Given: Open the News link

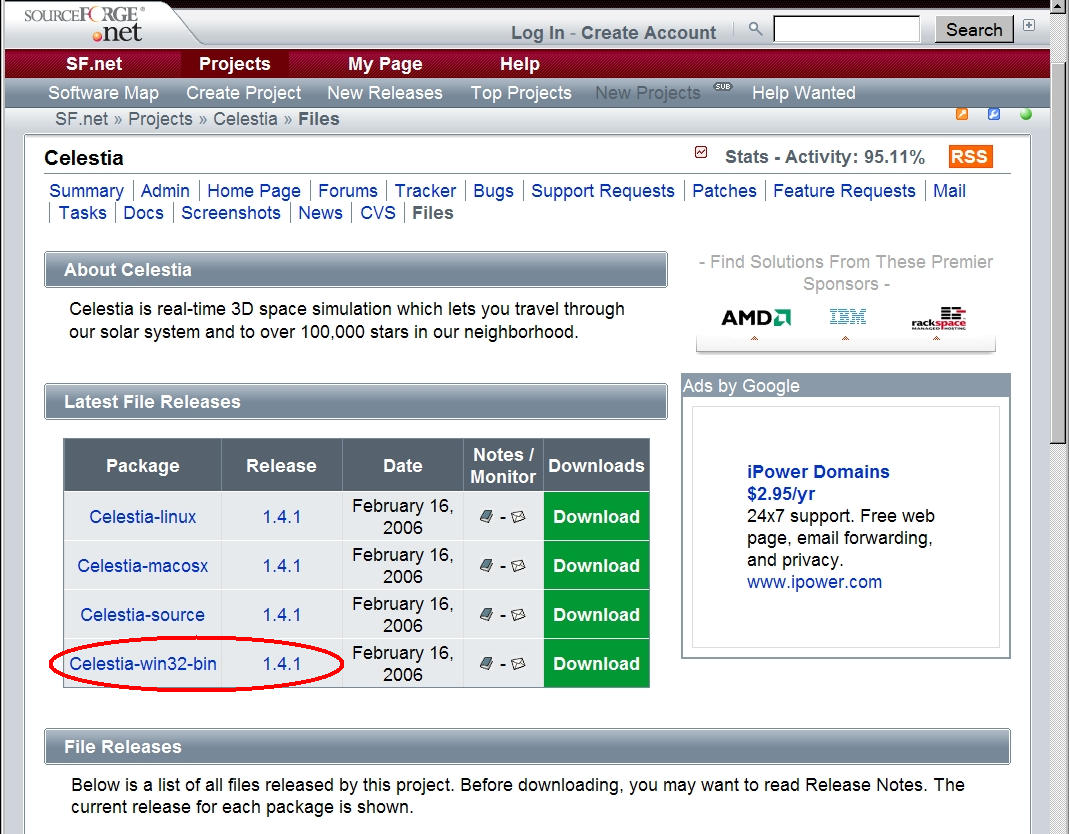Looking at the screenshot, I should (320, 213).
